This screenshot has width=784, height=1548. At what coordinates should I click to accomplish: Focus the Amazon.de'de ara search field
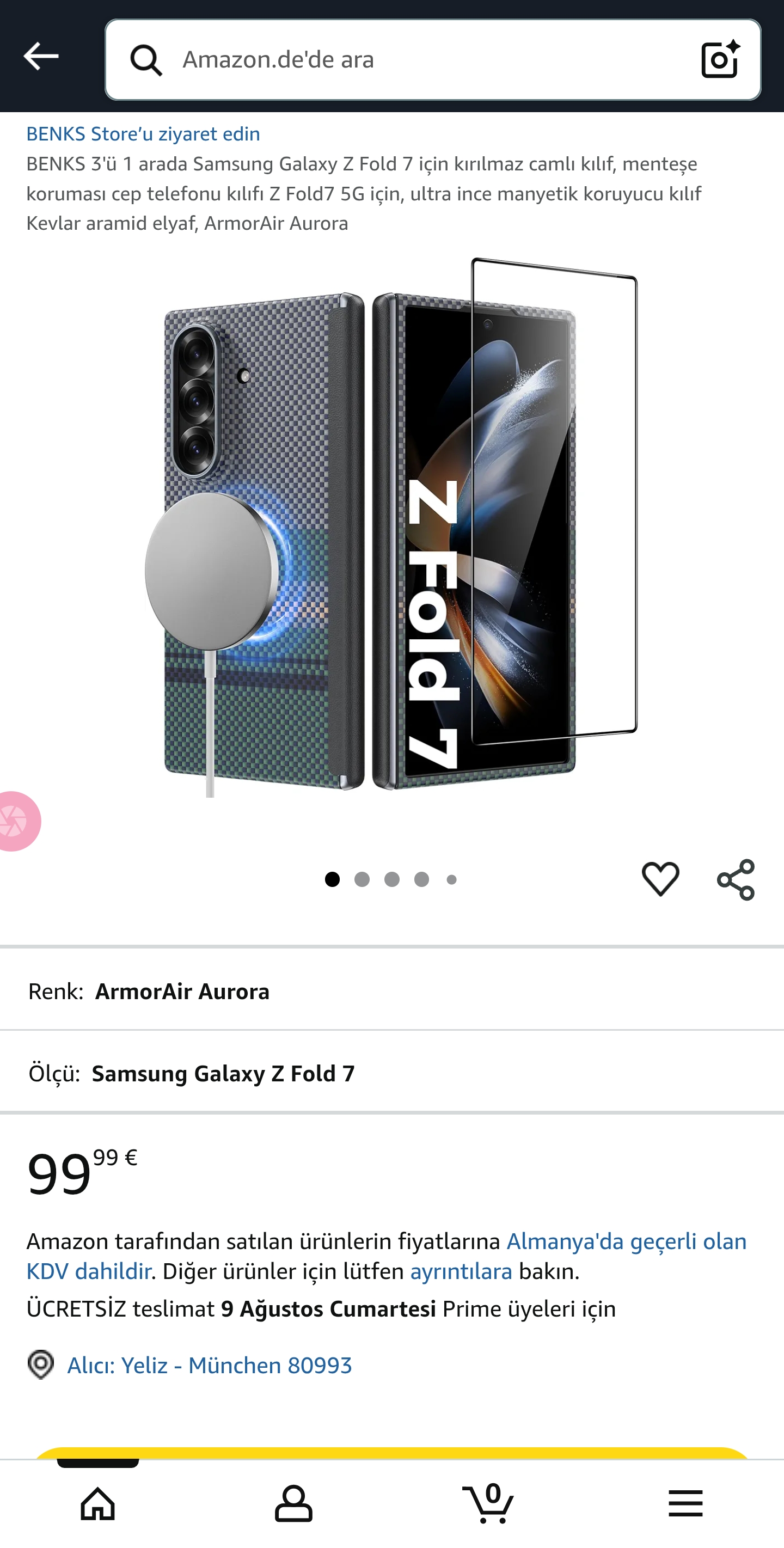pos(433,60)
